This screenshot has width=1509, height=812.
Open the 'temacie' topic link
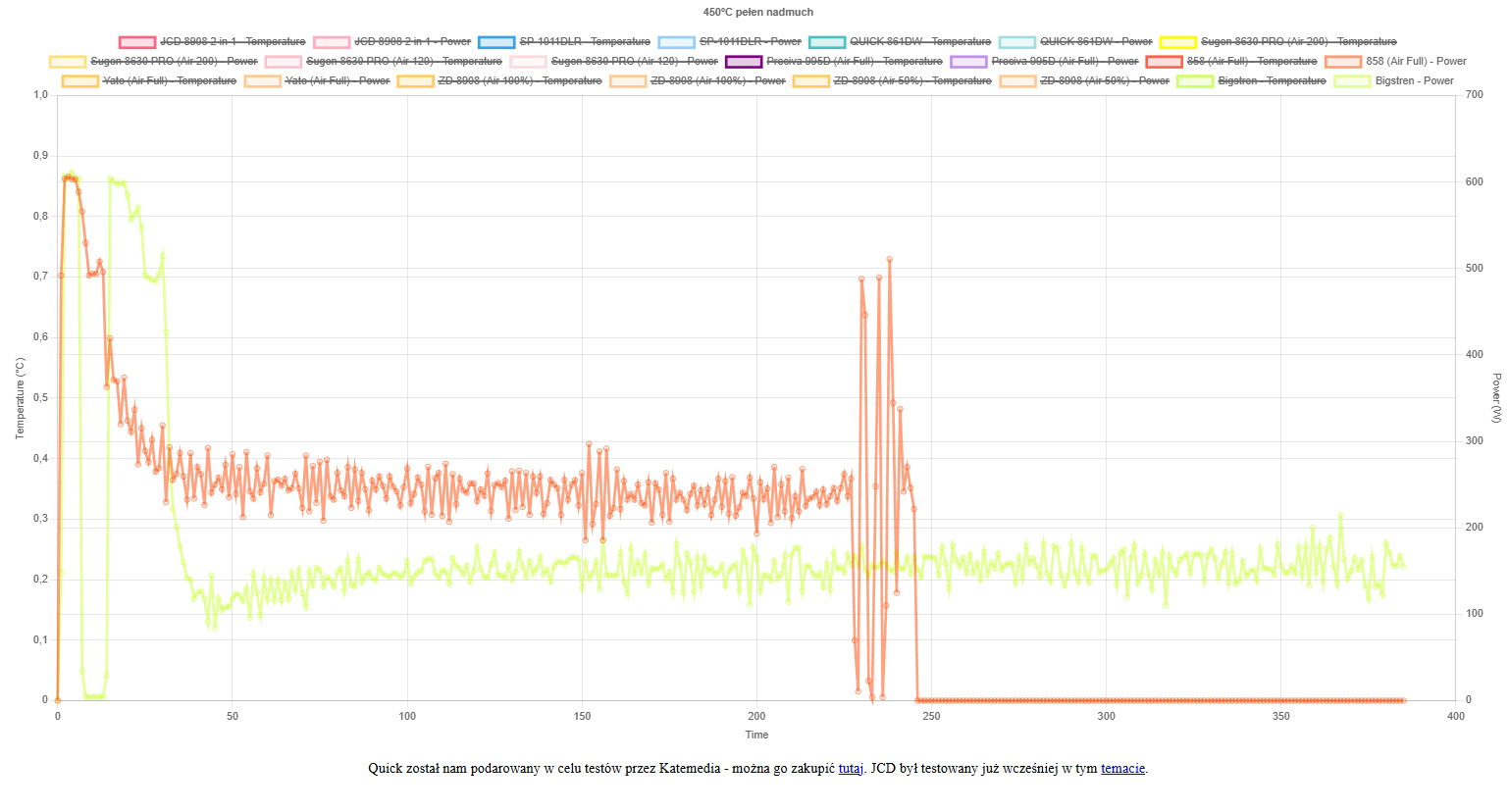pyautogui.click(x=1122, y=769)
